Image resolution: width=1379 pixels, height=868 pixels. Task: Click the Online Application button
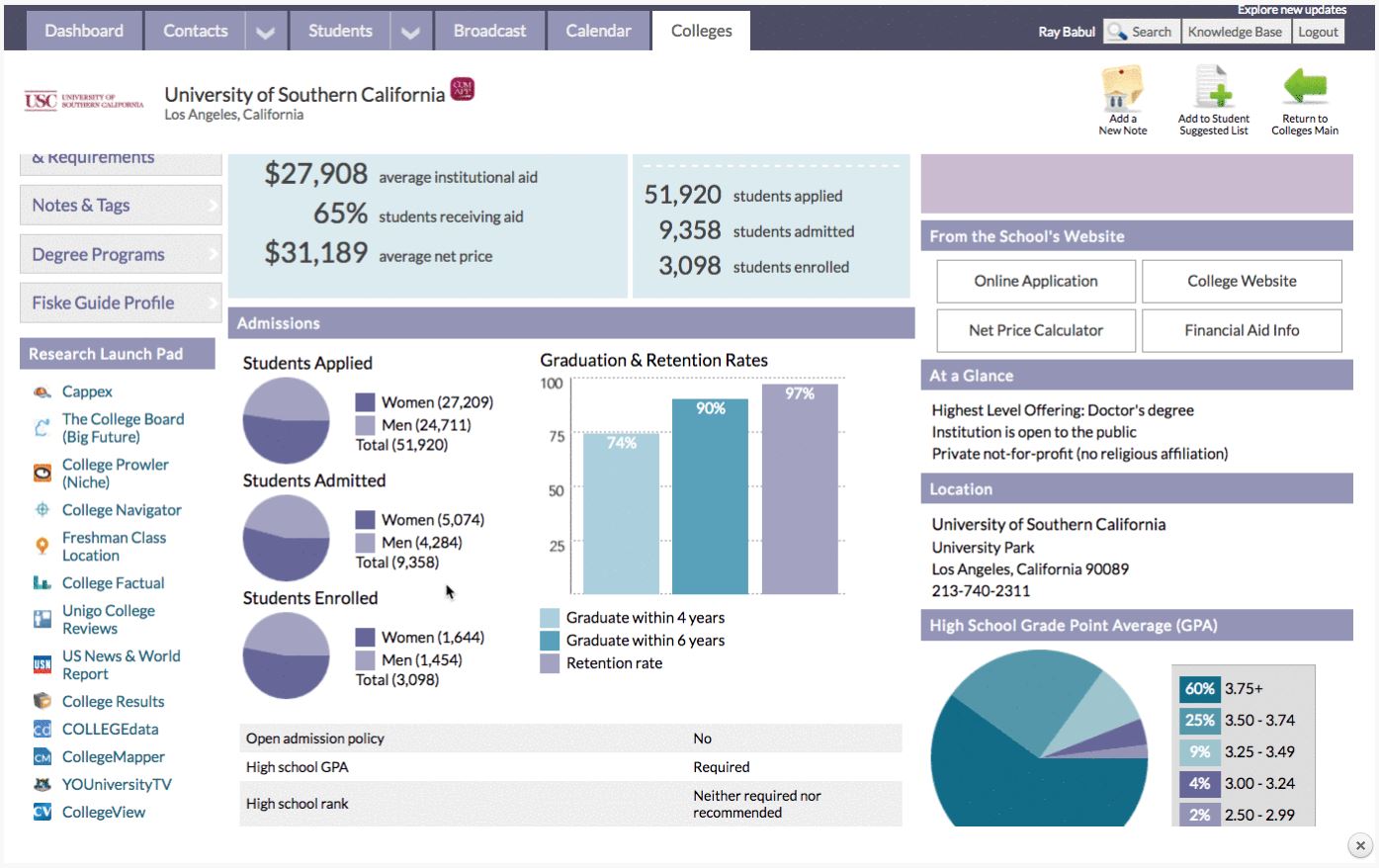[1036, 281]
